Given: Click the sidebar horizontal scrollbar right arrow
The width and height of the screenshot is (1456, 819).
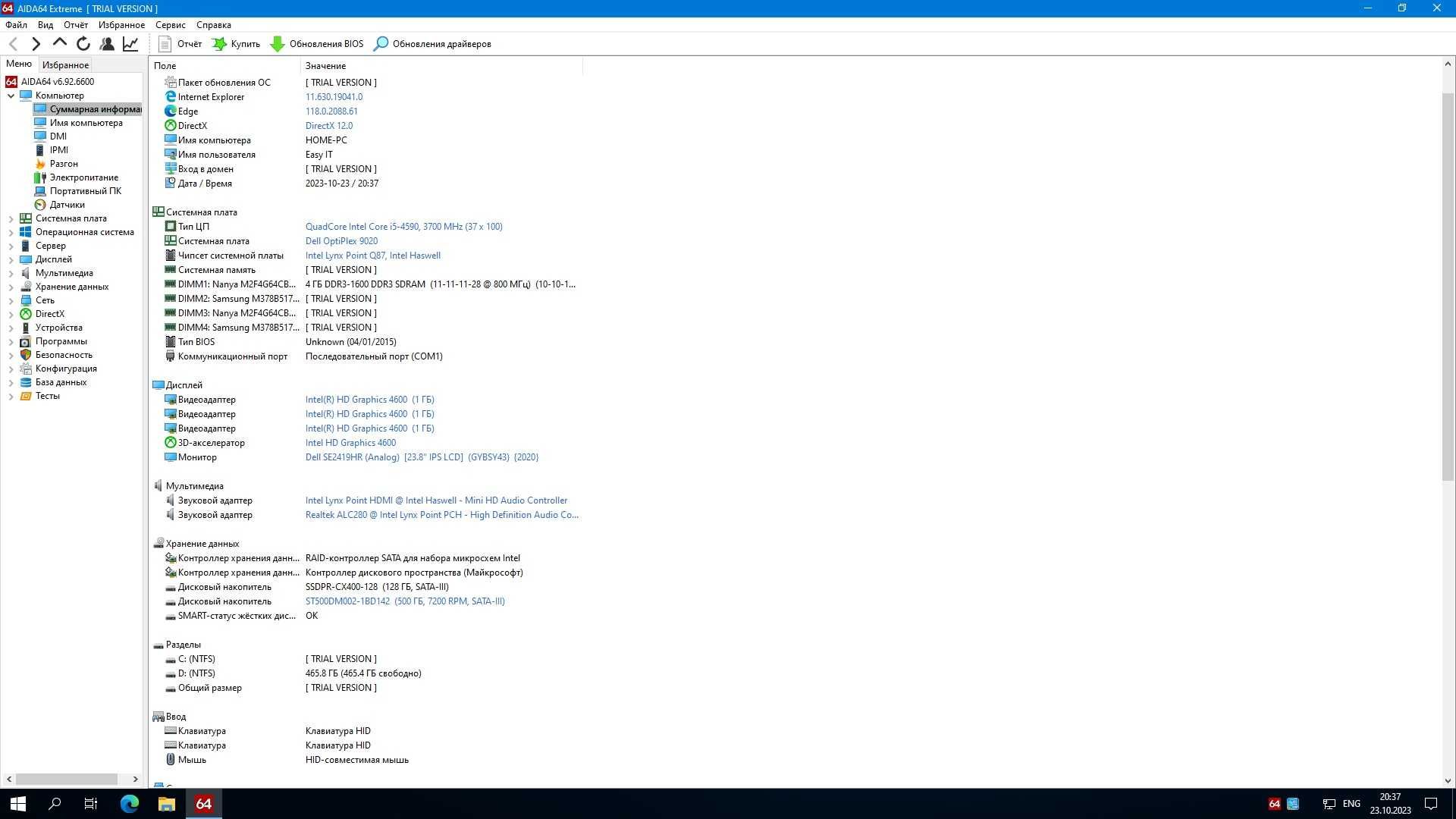Looking at the screenshot, I should click(136, 779).
